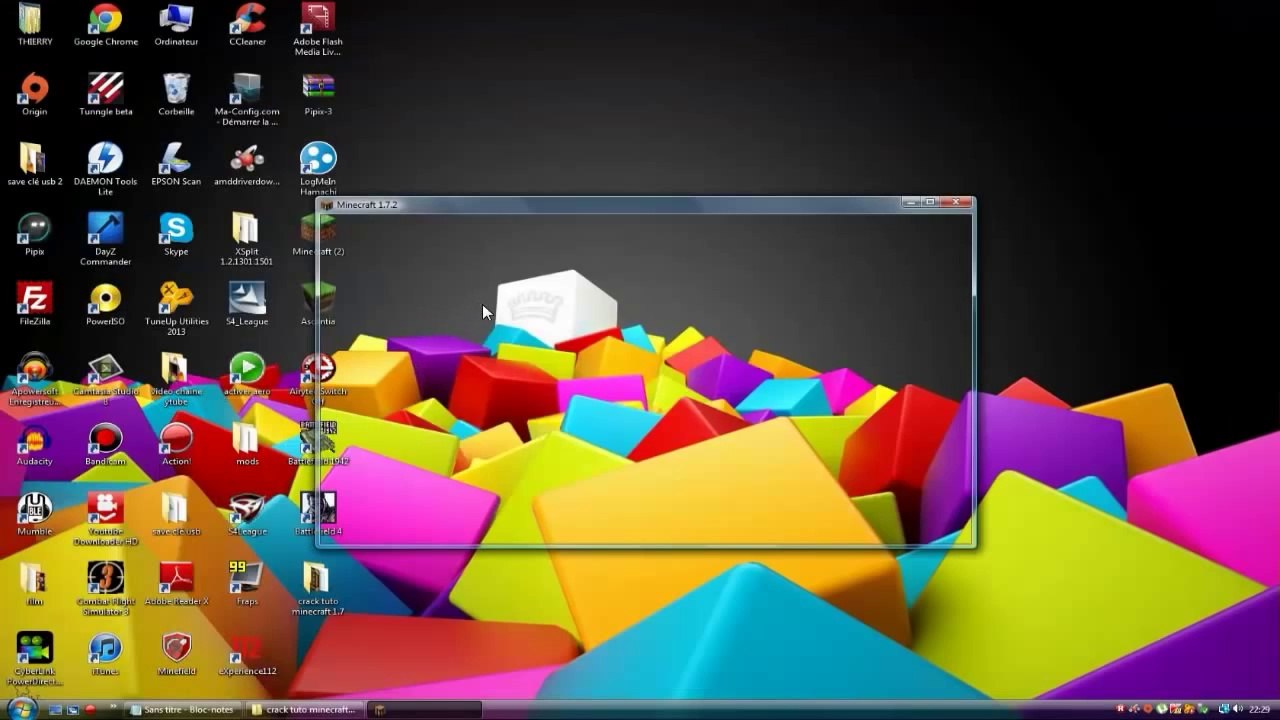Launch Skype from the desktop
The image size is (1280, 720).
tap(176, 236)
